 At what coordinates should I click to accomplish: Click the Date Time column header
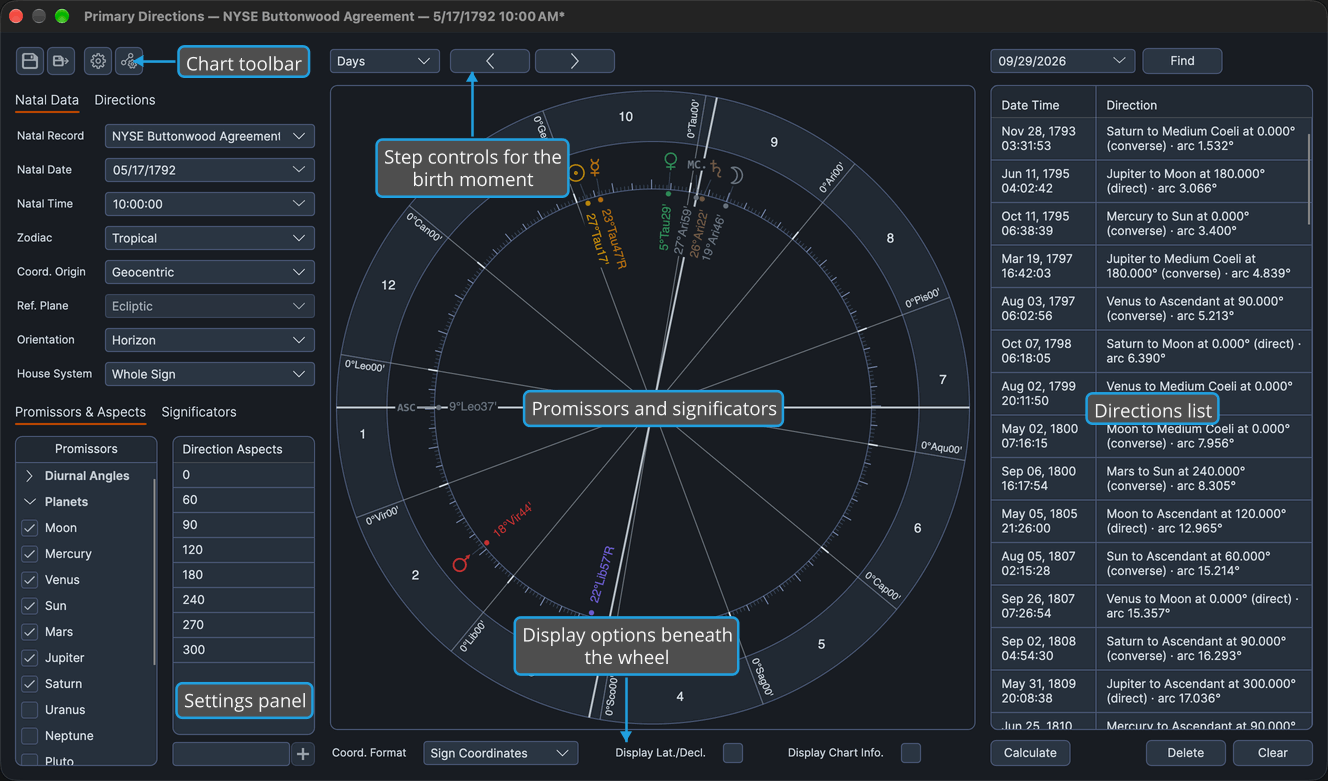click(x=1043, y=105)
